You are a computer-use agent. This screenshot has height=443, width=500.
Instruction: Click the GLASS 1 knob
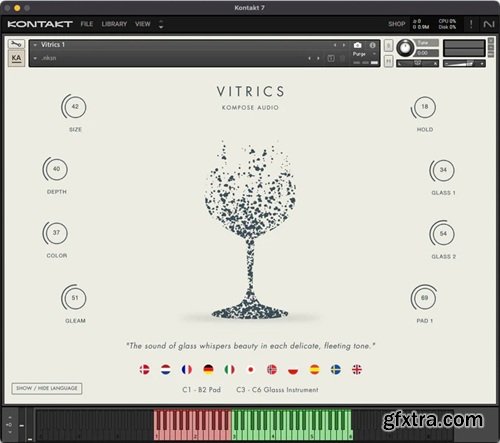tap(443, 170)
